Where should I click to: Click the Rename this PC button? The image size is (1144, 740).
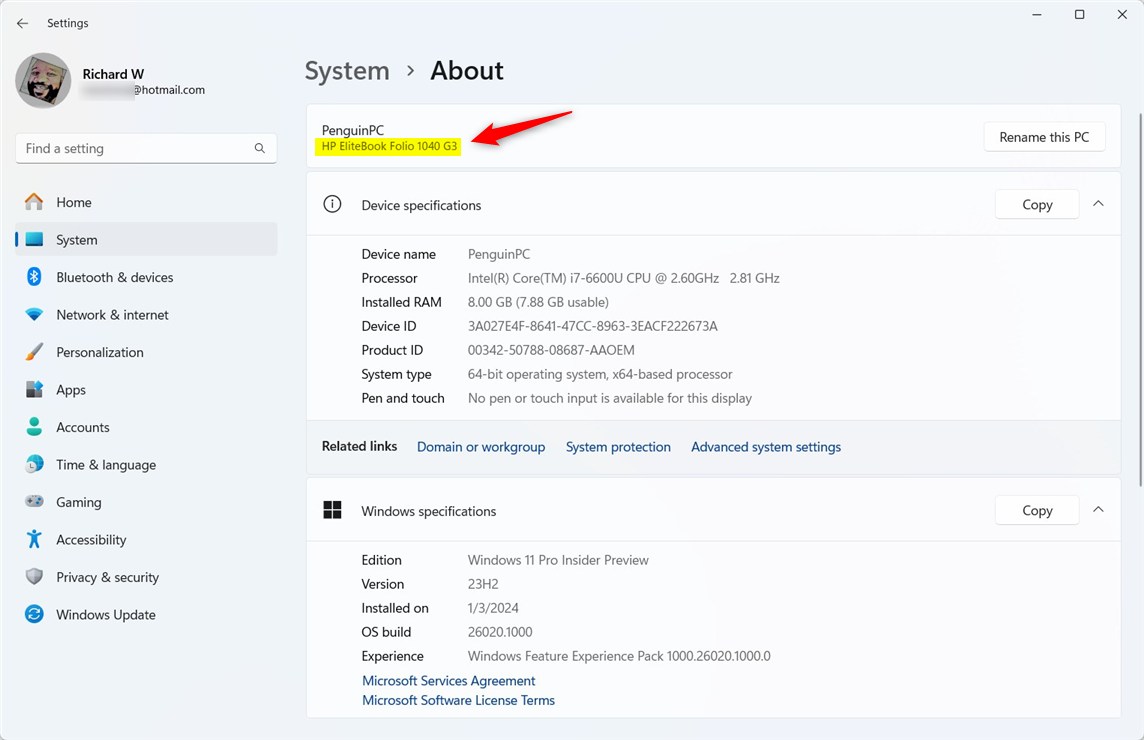[1044, 137]
